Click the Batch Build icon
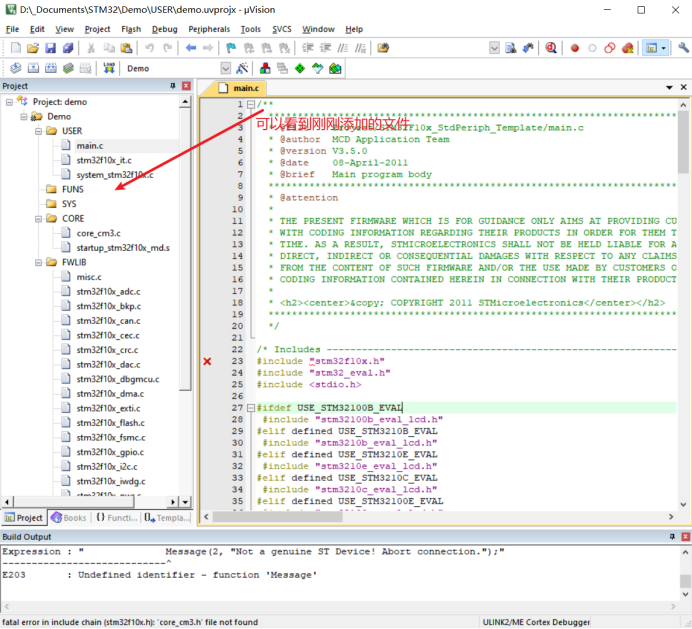The image size is (692, 629). (68, 68)
